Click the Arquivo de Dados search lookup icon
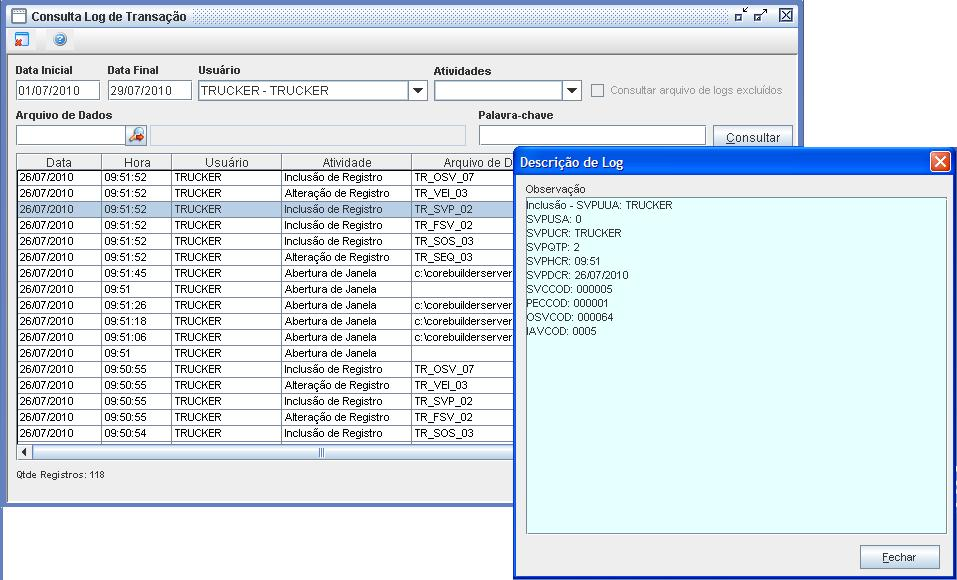Image resolution: width=957 pixels, height=580 pixels. [136, 135]
